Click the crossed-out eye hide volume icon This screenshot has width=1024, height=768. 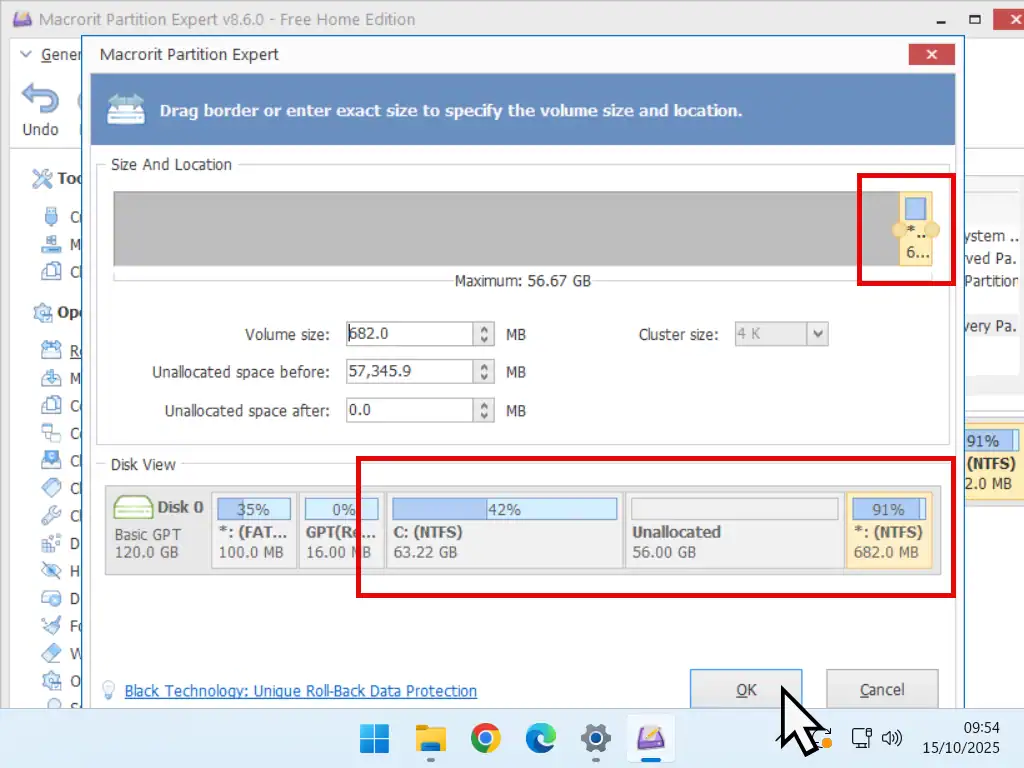click(x=51, y=570)
